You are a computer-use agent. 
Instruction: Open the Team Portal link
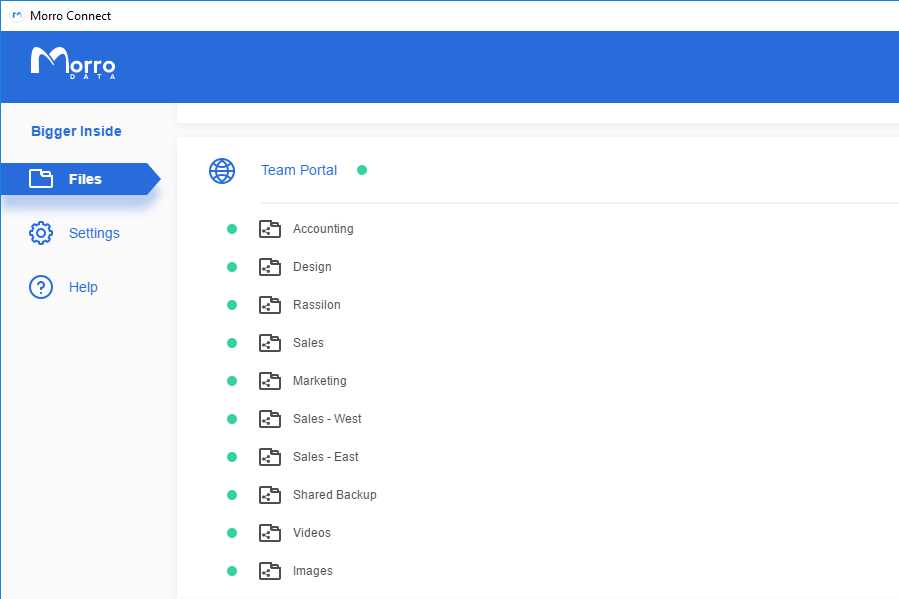click(299, 170)
